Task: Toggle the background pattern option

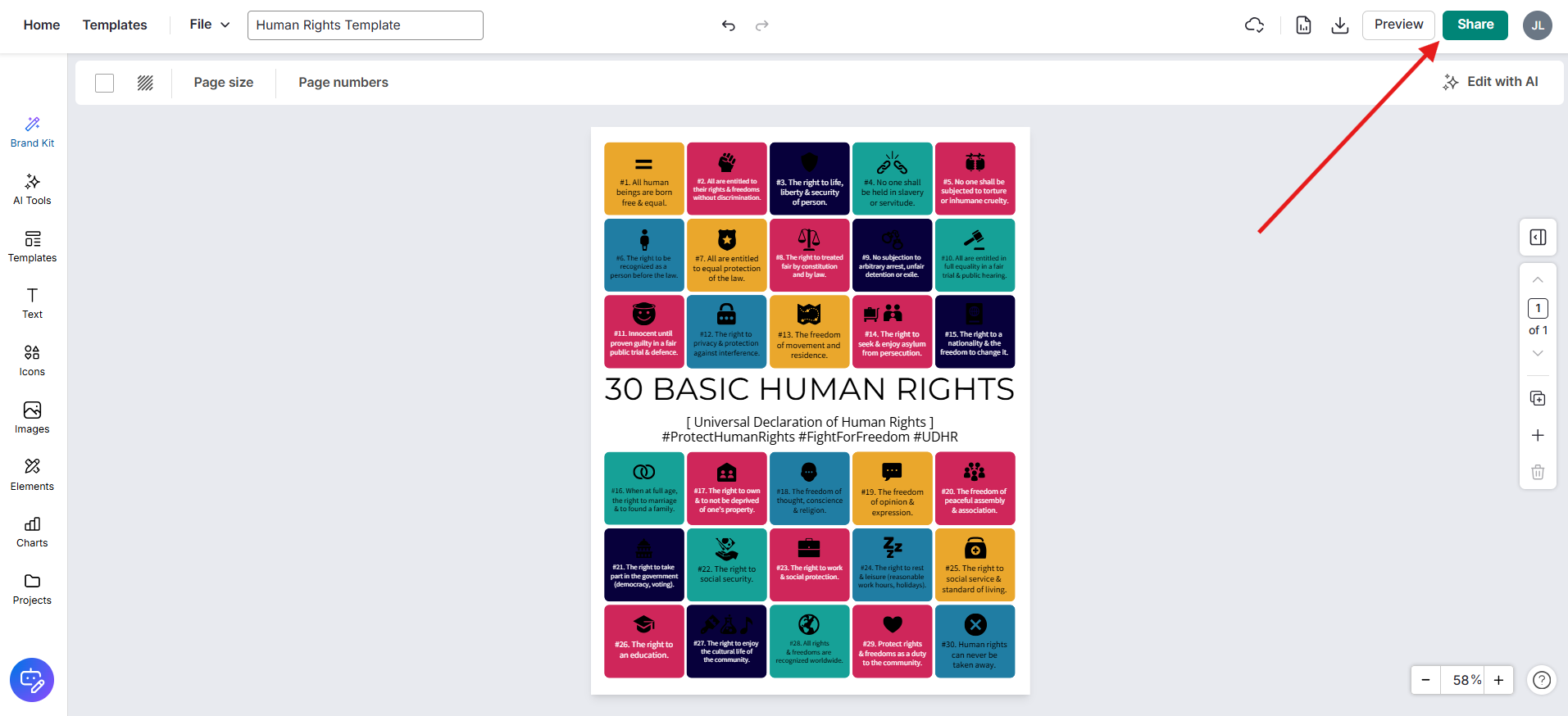Action: (145, 83)
